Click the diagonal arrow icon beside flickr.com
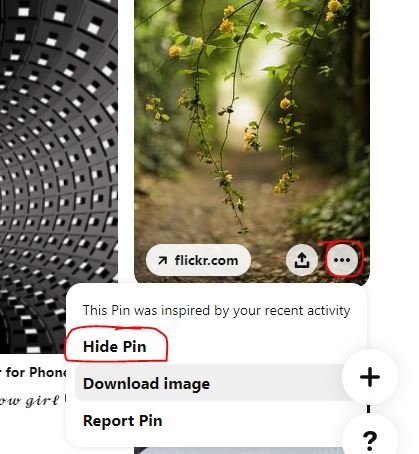Screen dimensions: 419x454 click(x=162, y=260)
